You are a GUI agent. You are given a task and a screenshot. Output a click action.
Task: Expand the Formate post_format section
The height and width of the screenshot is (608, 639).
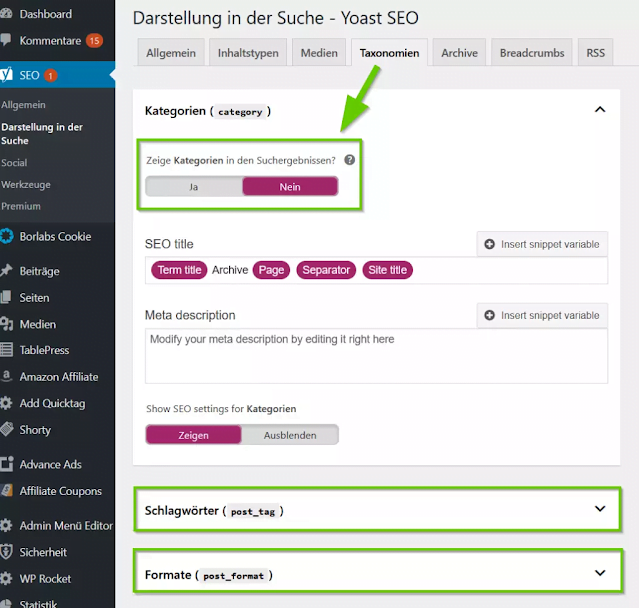pos(600,574)
